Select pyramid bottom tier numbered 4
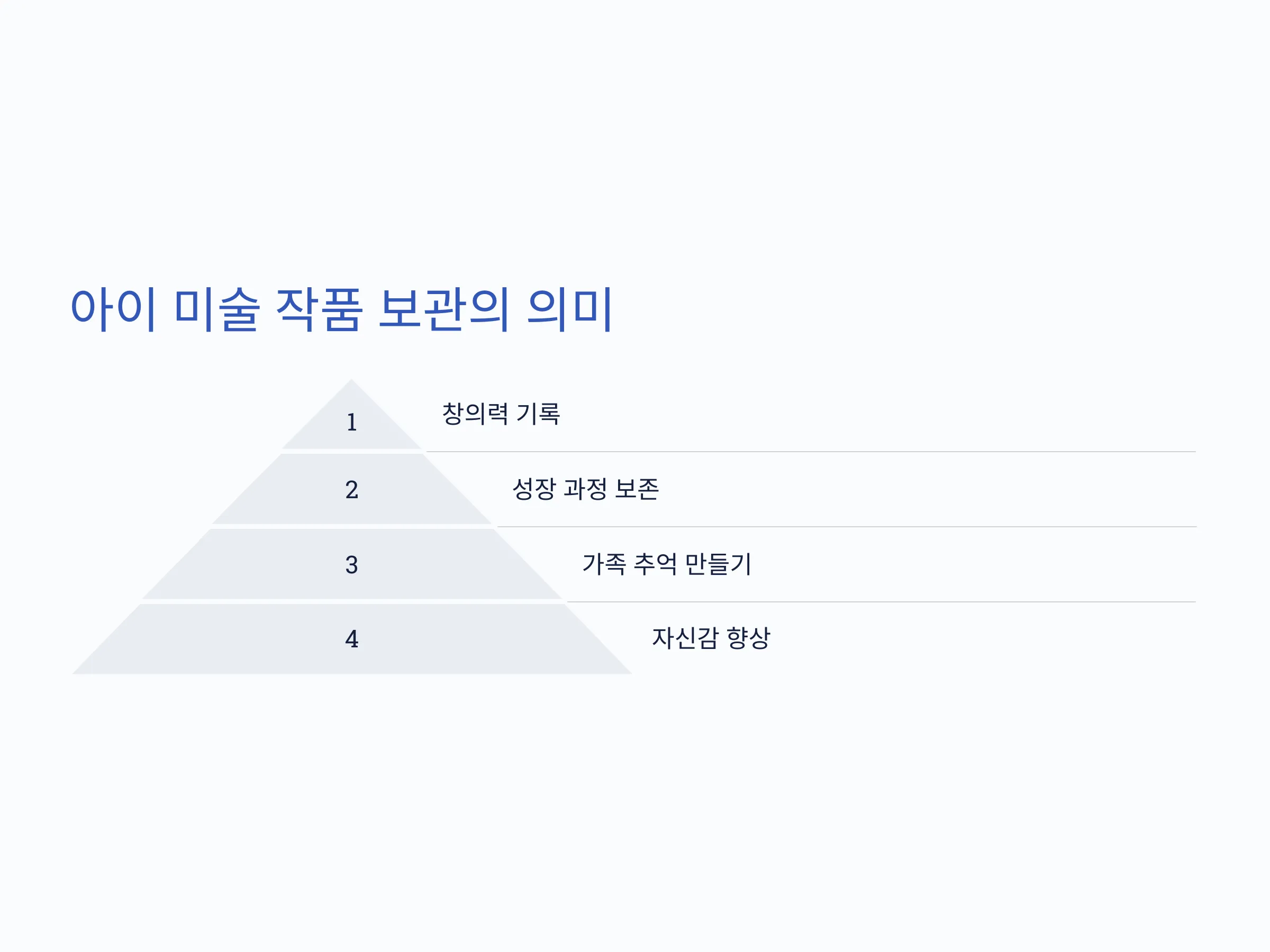Screen dimensions: 1270x952 coord(351,639)
